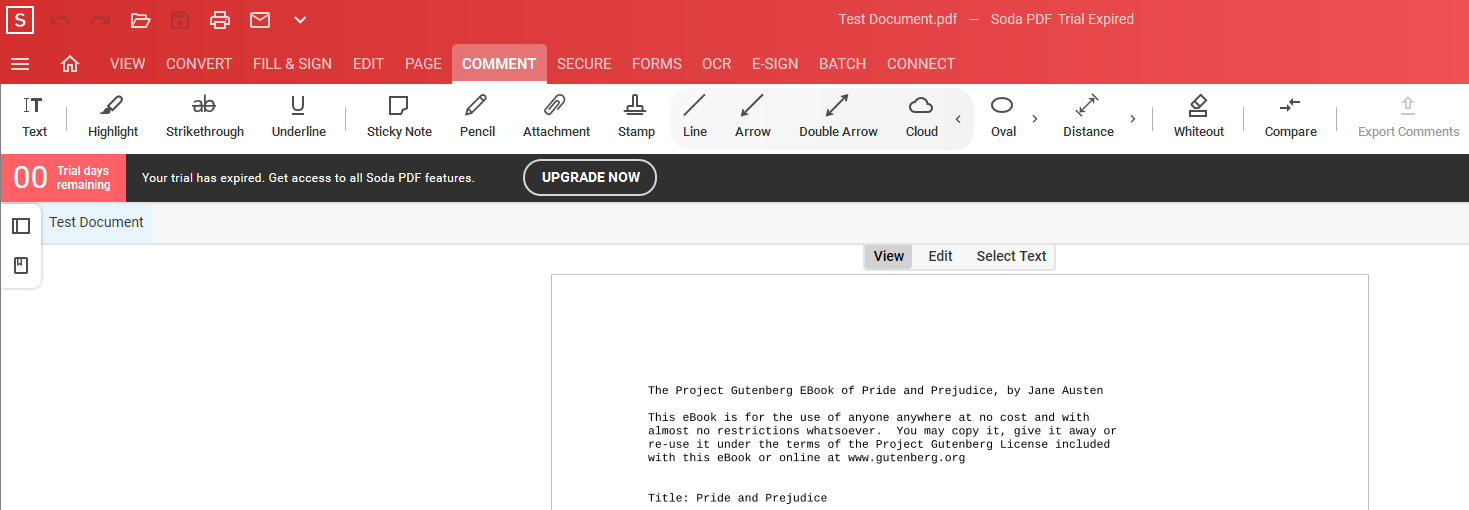Open the FORMS ribbon tab
This screenshot has width=1469, height=510.
coord(657,64)
